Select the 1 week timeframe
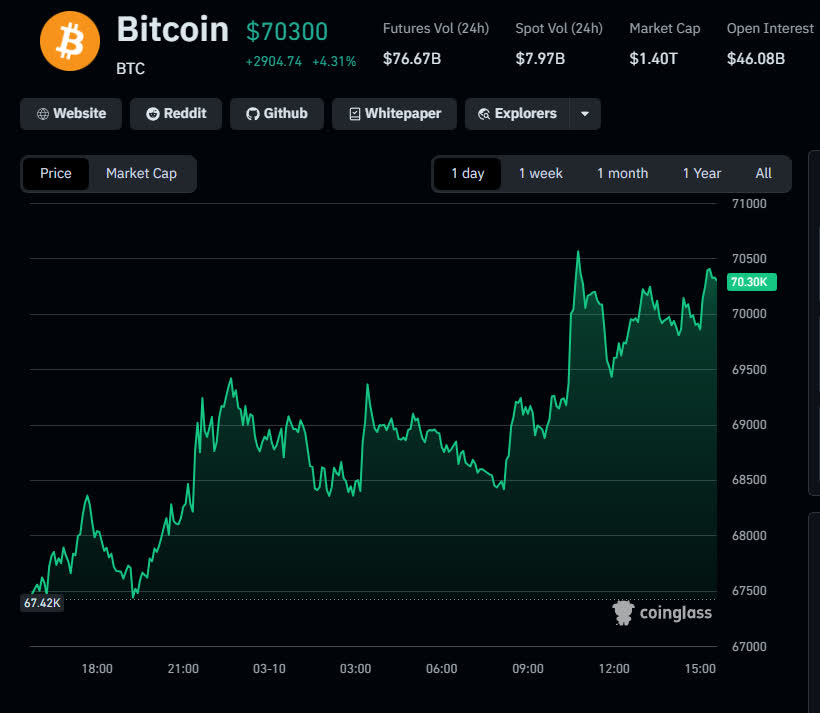This screenshot has width=820, height=713. (540, 173)
